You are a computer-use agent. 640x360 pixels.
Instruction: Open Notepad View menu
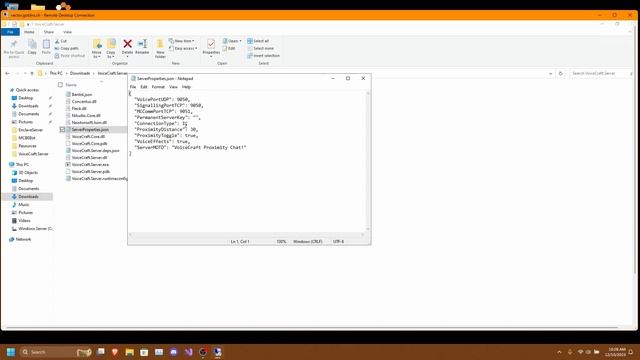(x=173, y=87)
